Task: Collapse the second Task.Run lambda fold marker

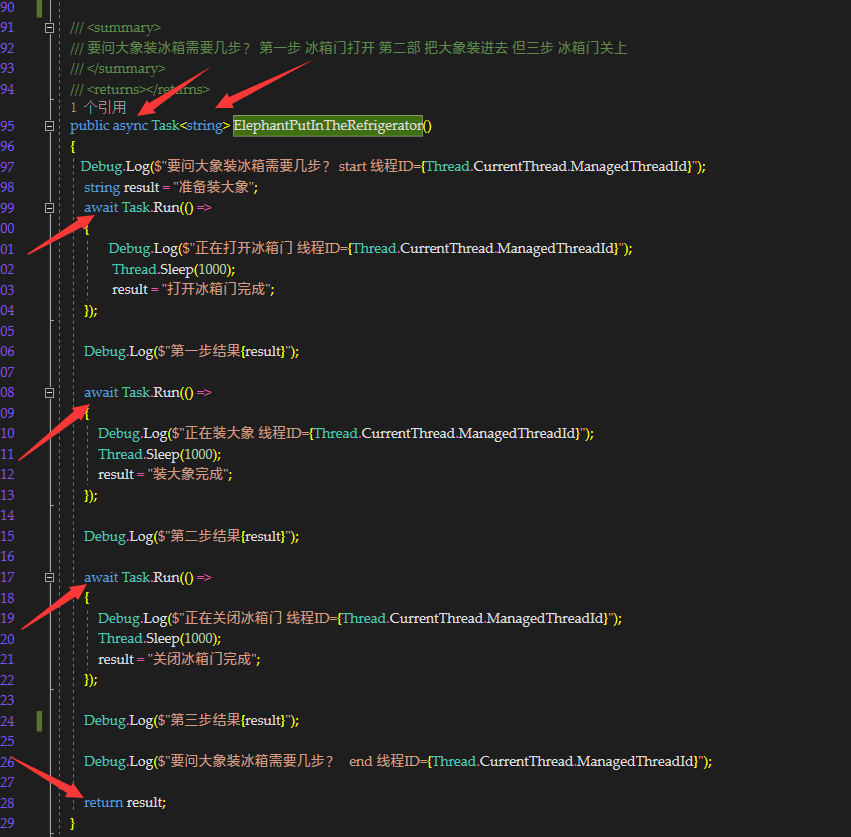Action: point(49,393)
